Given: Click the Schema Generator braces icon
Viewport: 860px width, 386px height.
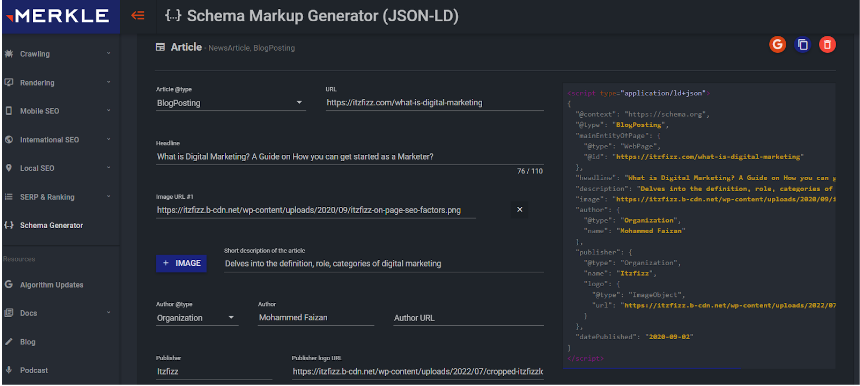Looking at the screenshot, I should 9,225.
